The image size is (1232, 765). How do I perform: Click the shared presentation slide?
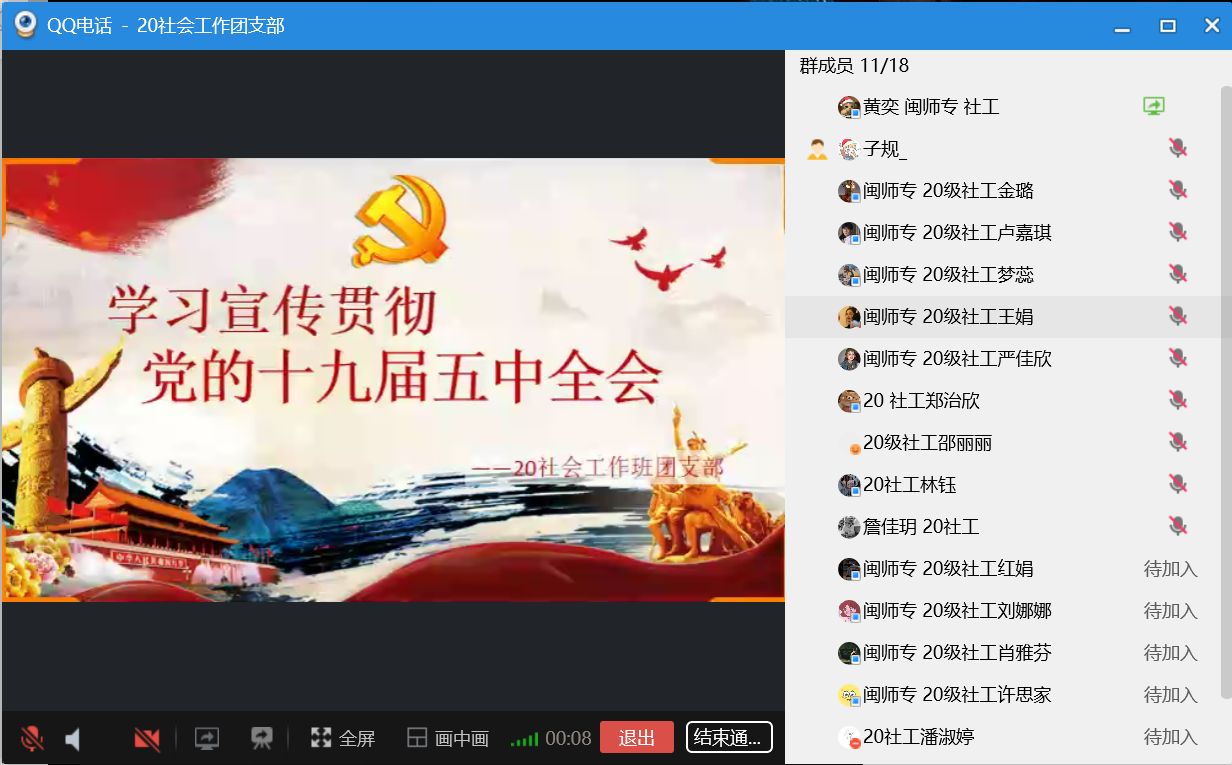click(x=393, y=380)
